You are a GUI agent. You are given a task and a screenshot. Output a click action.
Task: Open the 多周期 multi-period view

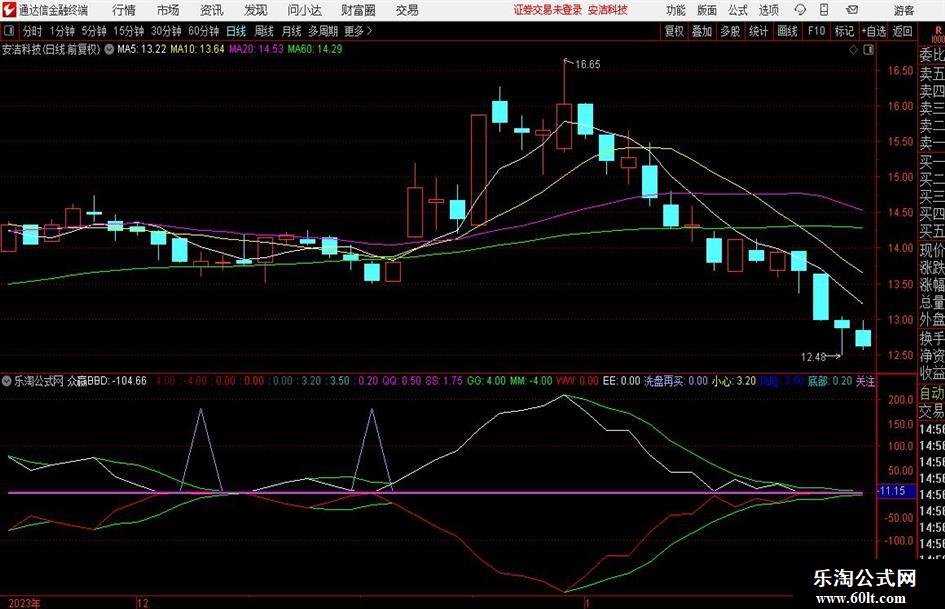tap(323, 31)
